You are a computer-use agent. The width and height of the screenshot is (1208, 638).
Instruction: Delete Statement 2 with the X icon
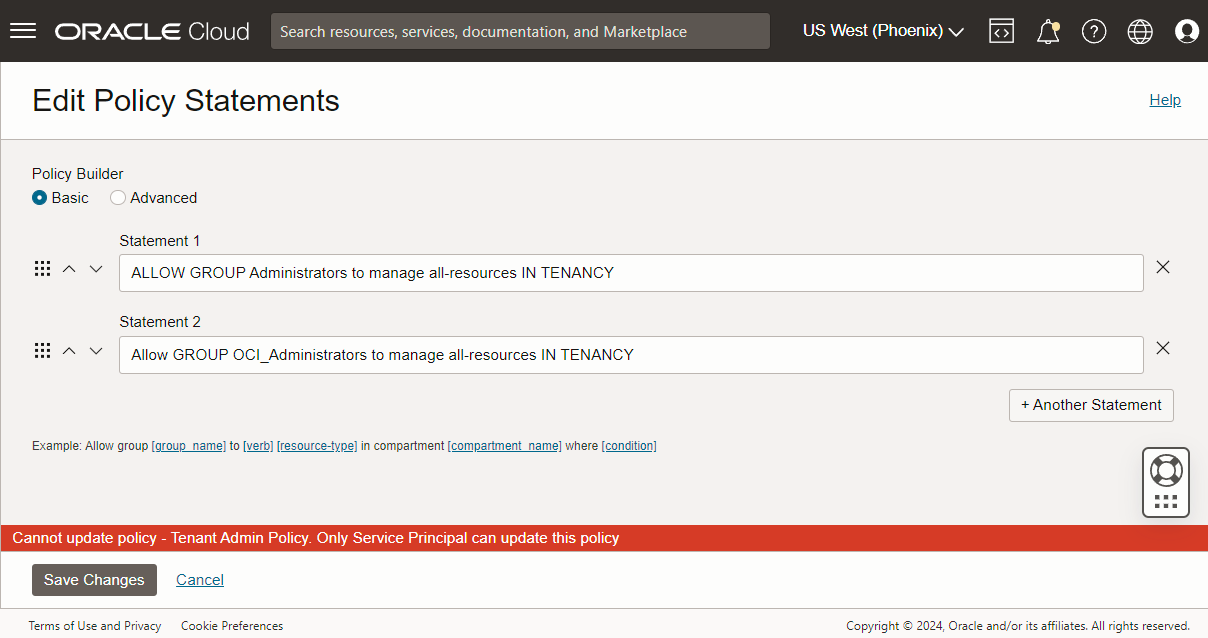point(1163,348)
